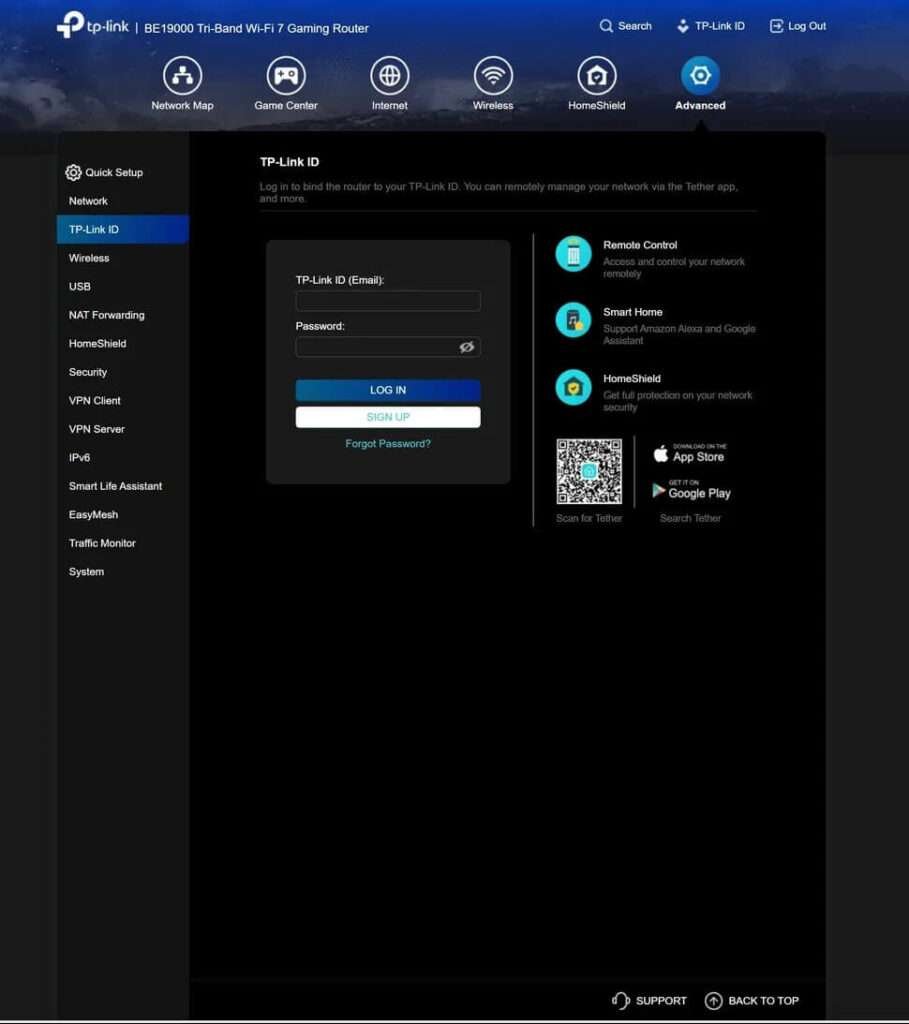Open Security in the sidebar
Image resolution: width=909 pixels, height=1024 pixels.
(123, 372)
